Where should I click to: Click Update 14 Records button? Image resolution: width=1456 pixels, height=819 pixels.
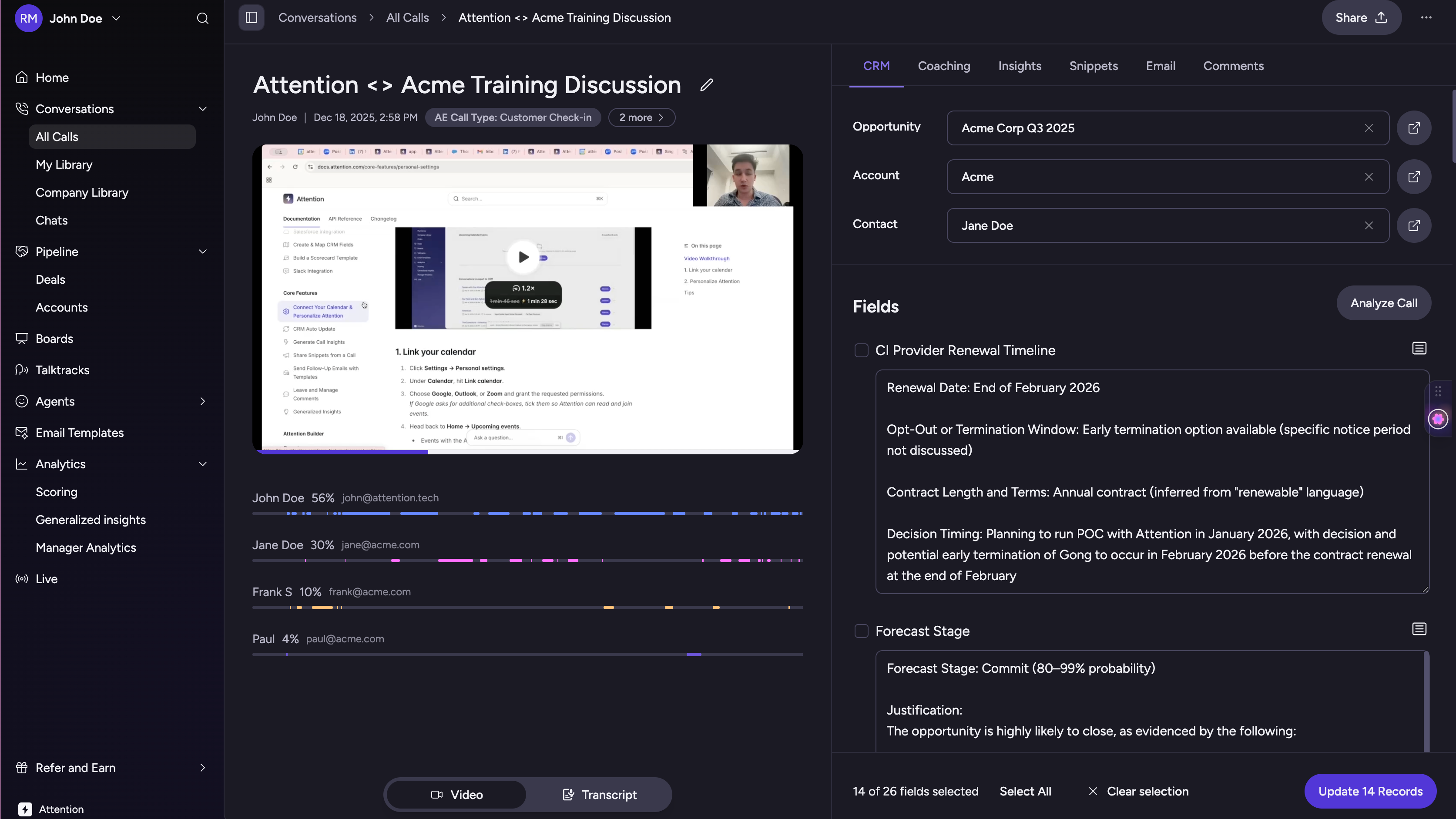[1370, 791]
